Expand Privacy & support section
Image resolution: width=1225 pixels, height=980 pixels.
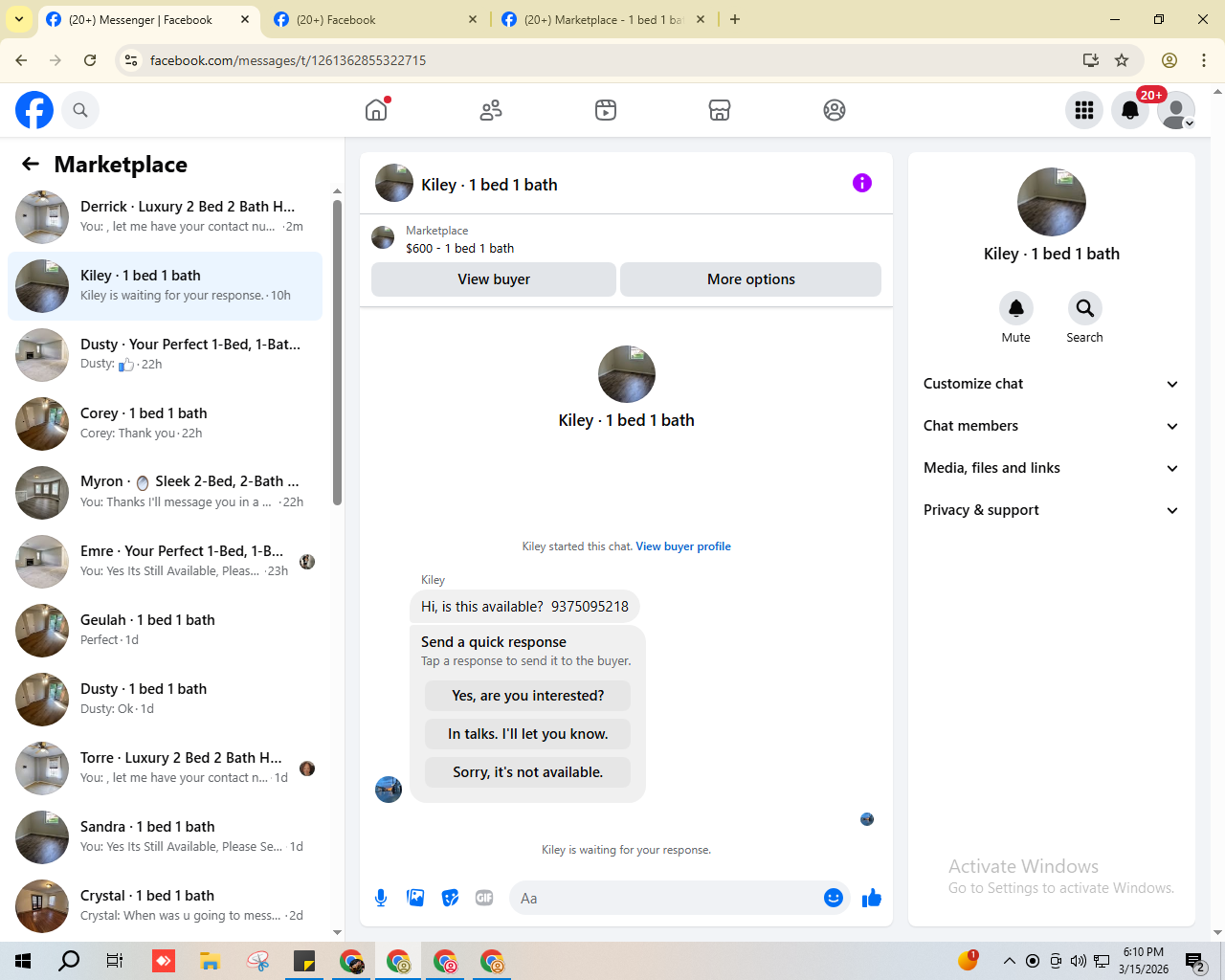tap(1051, 510)
